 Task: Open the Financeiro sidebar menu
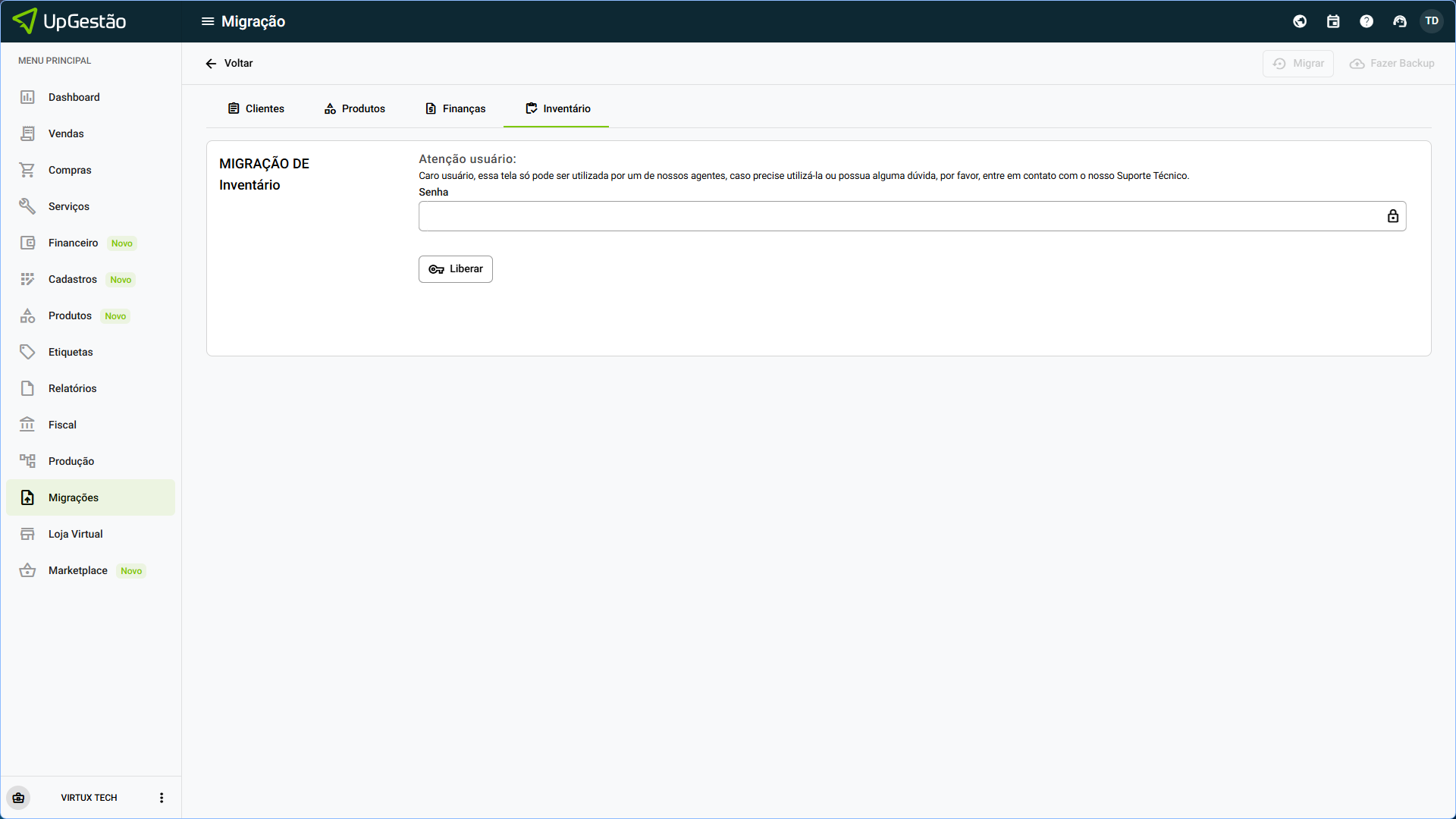(x=73, y=243)
